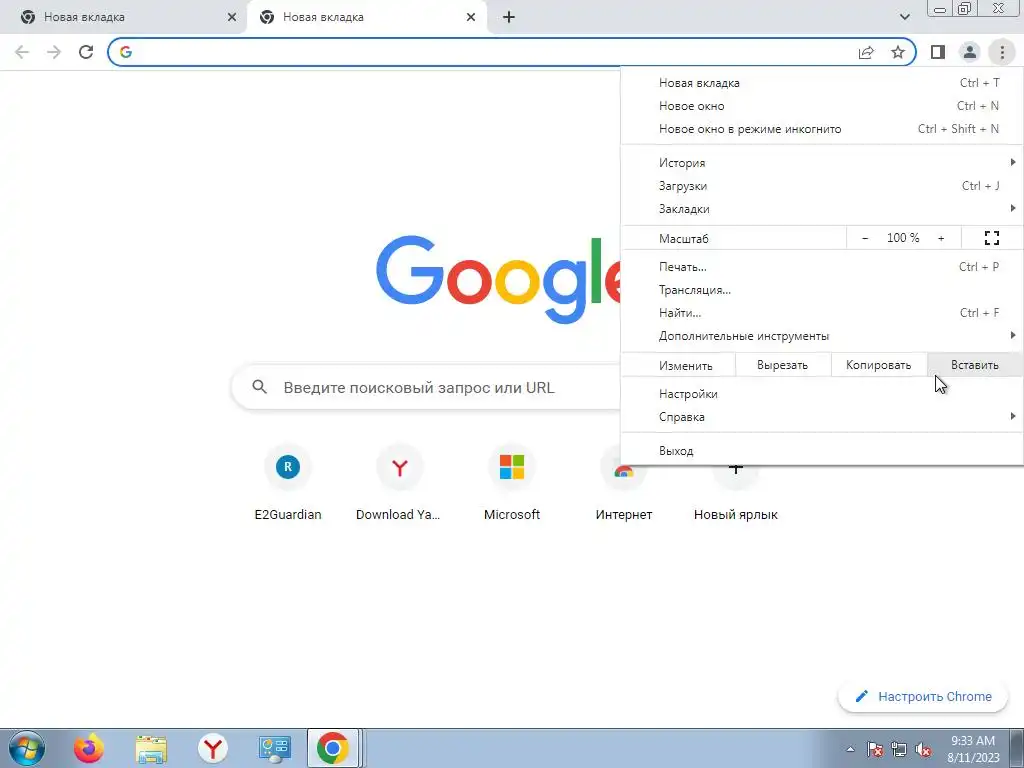The width and height of the screenshot is (1024, 768).
Task: Open Настройки from the menu
Action: (x=822, y=394)
